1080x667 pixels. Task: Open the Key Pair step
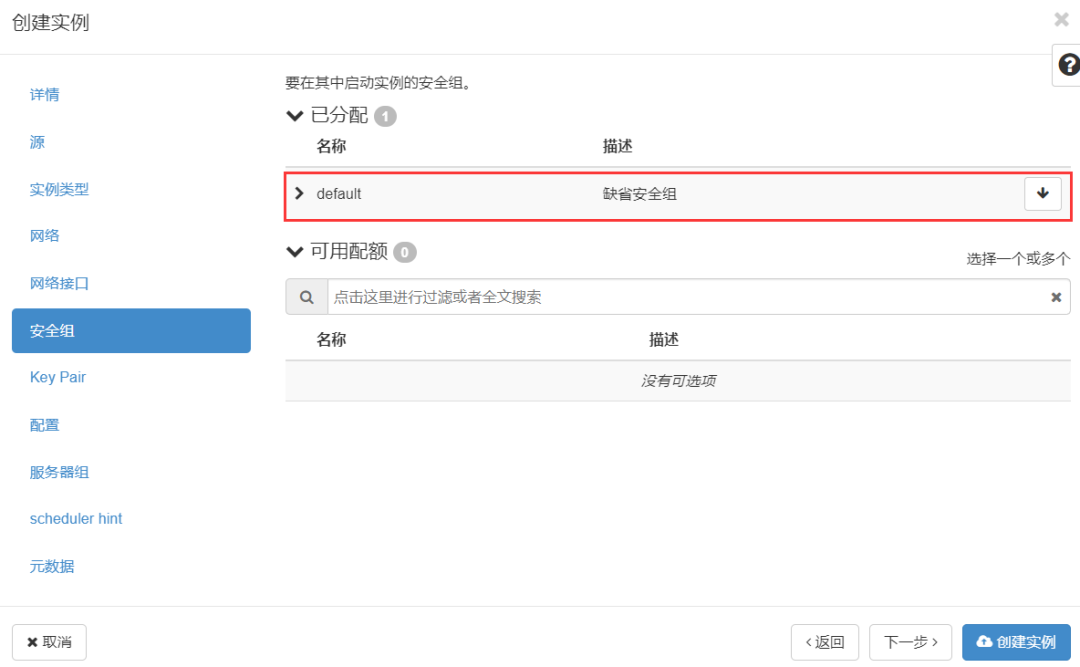pos(58,377)
